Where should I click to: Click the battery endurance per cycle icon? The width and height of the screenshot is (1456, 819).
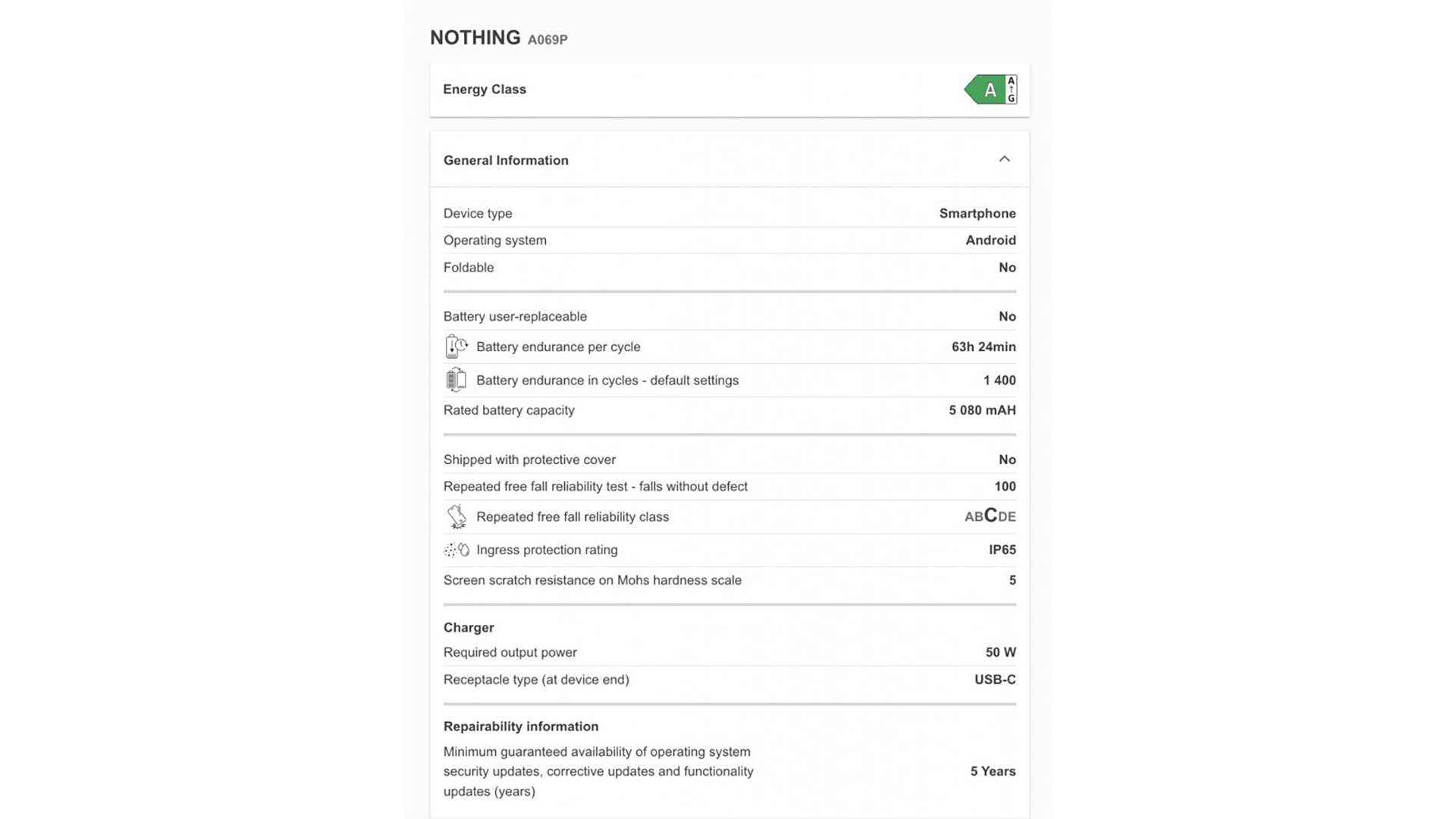456,347
